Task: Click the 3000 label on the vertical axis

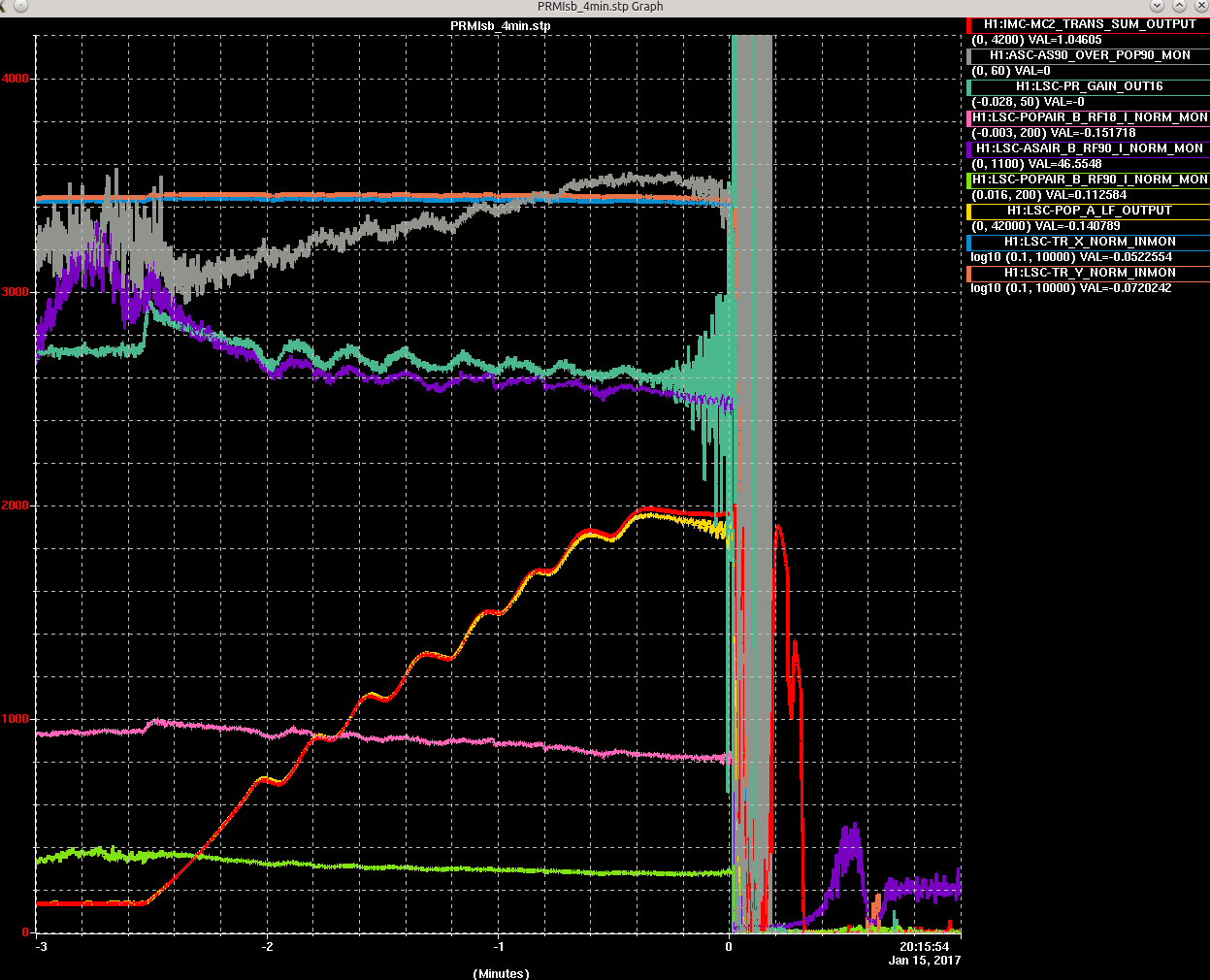Action: click(16, 292)
